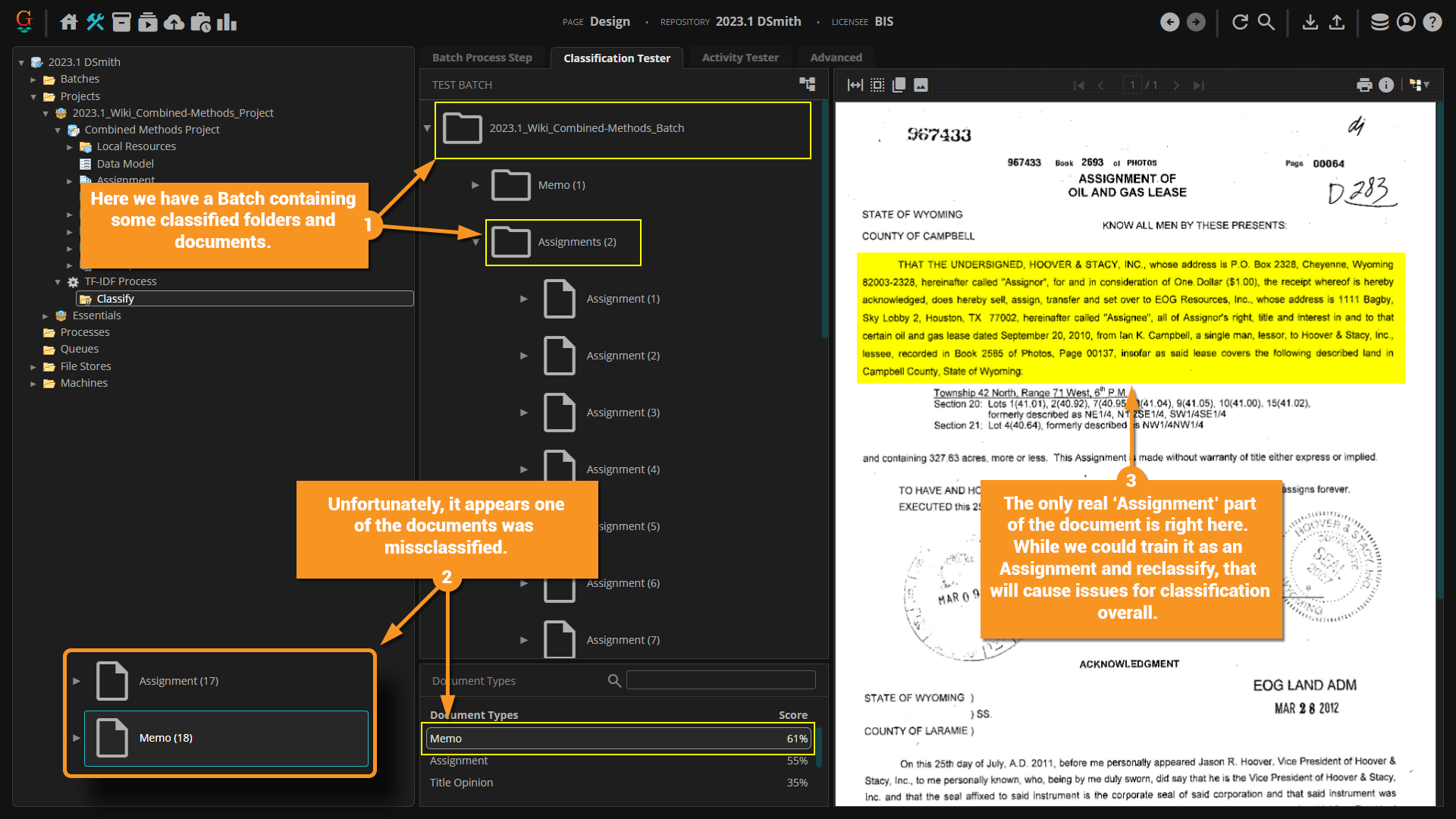1456x819 pixels.
Task: Select Assignment (3) document in batch
Action: pos(622,413)
